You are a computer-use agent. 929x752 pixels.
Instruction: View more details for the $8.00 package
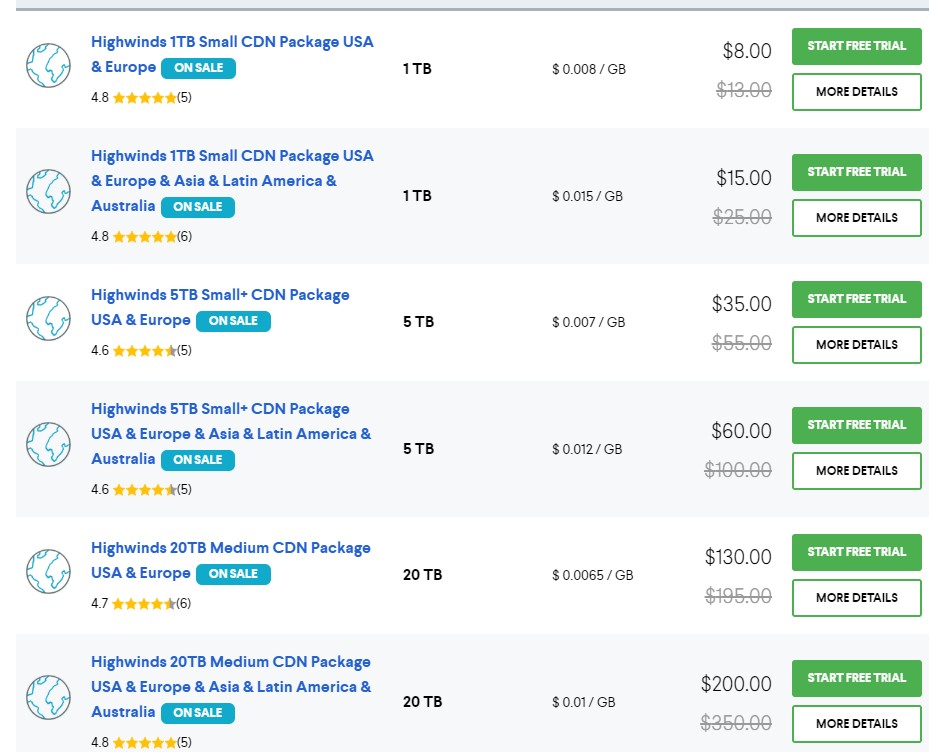click(856, 91)
